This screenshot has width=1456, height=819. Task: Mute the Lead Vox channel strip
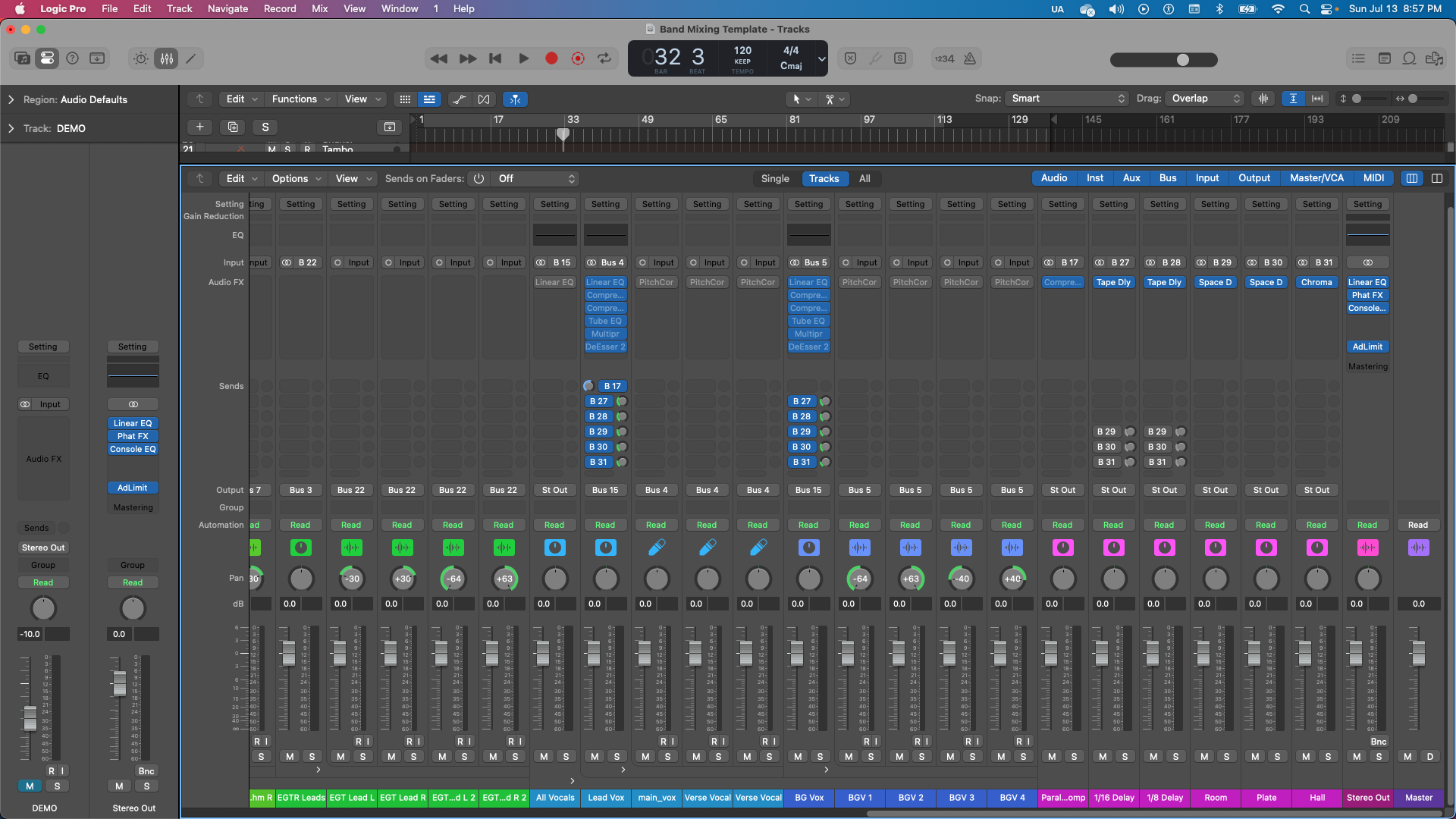pos(595,756)
